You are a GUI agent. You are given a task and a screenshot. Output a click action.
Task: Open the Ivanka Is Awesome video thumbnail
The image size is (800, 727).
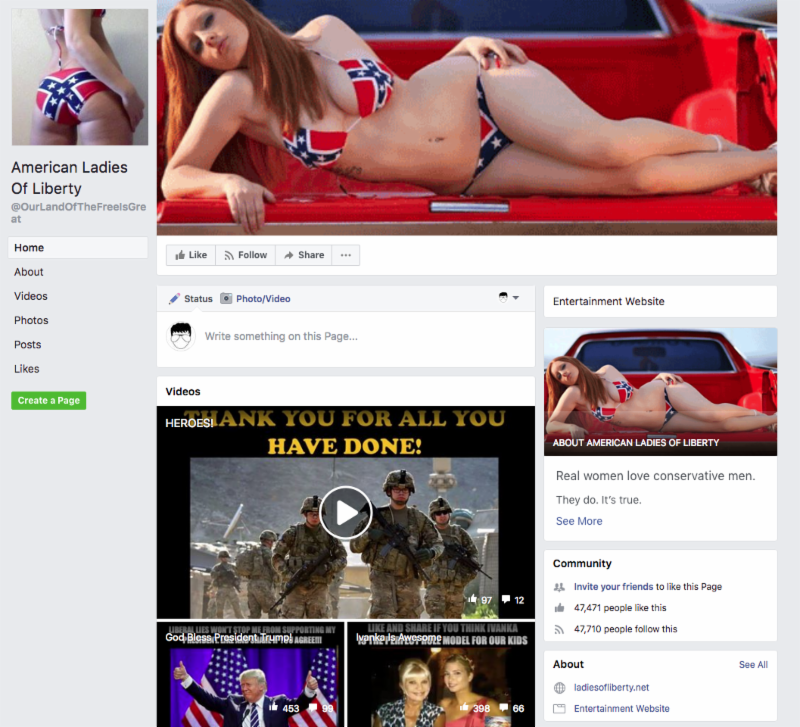(441, 674)
